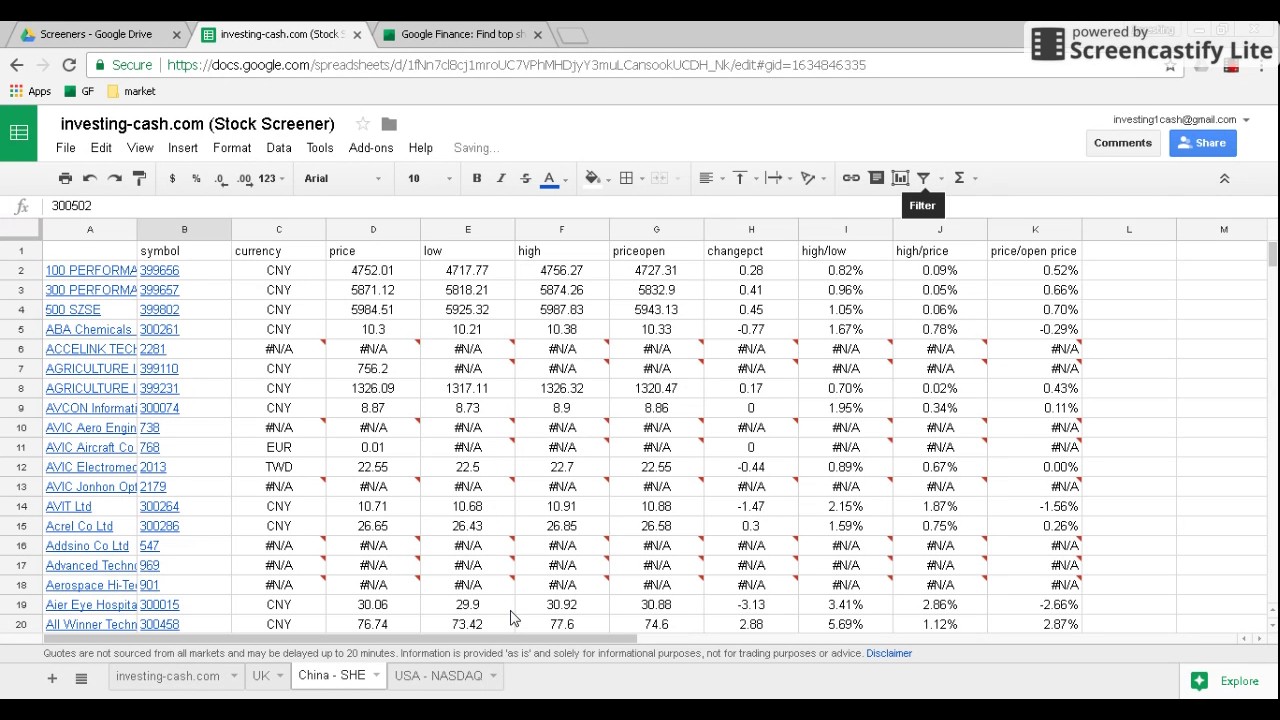
Task: Switch to the investing-cash.com sheet tab
Action: (x=168, y=676)
